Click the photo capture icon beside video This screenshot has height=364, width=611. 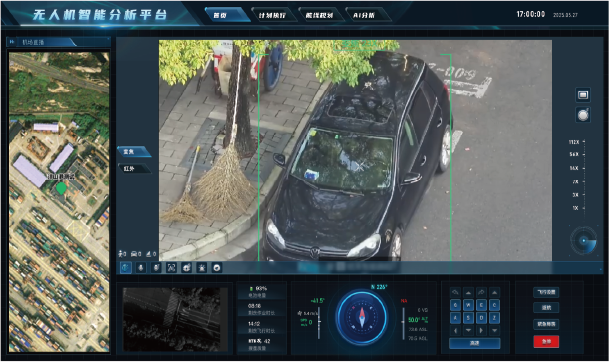(x=583, y=95)
